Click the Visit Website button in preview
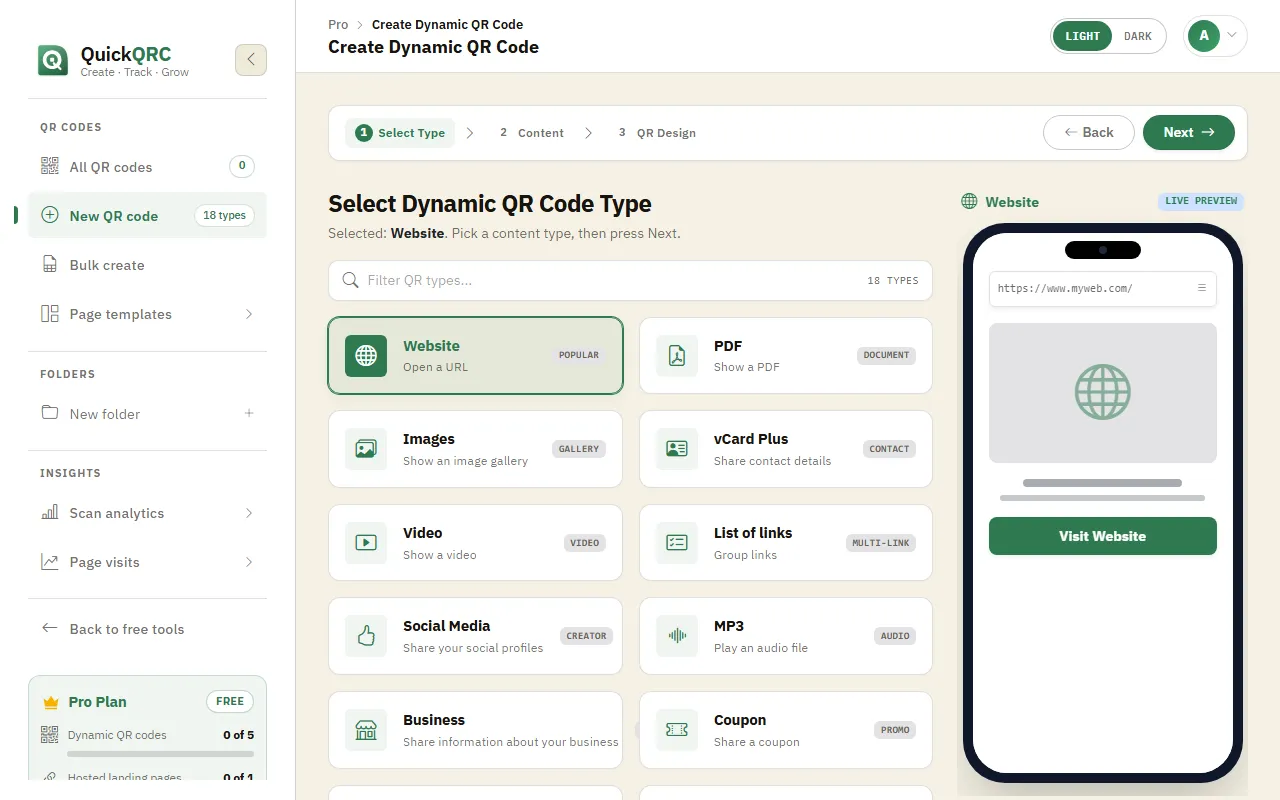This screenshot has width=1280, height=800. click(1103, 536)
